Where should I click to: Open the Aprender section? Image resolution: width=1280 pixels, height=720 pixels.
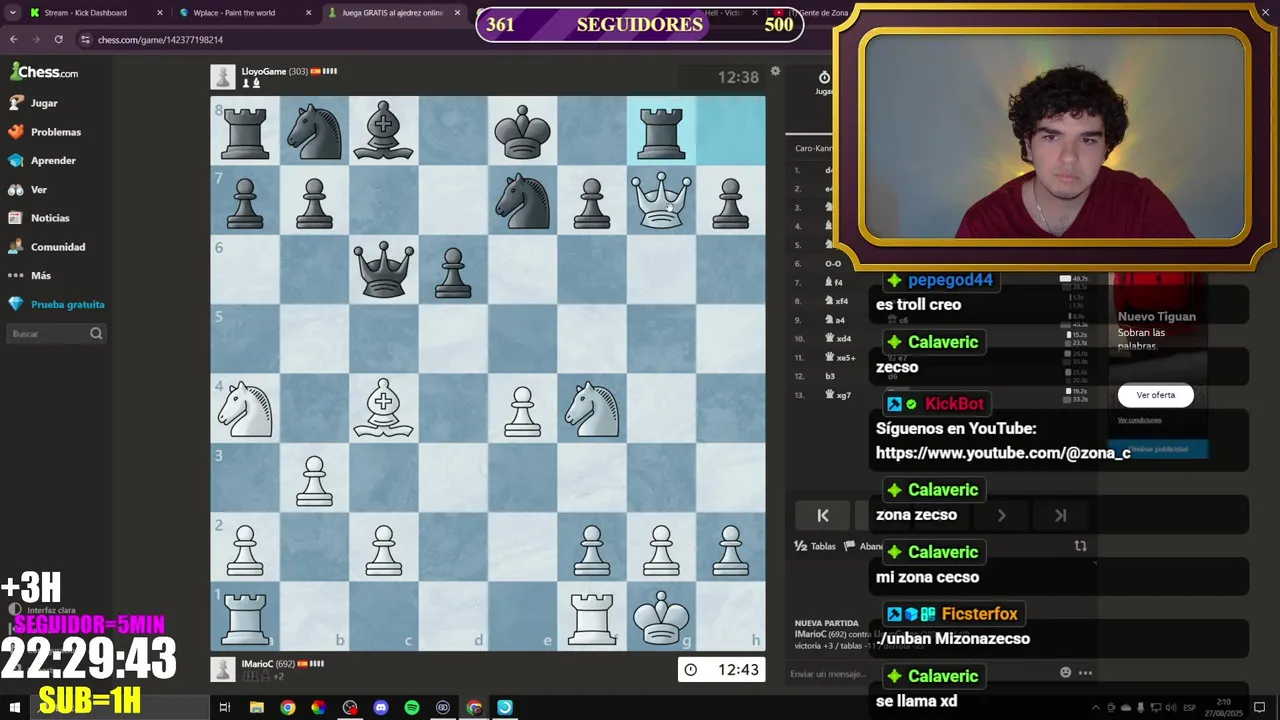point(41,160)
